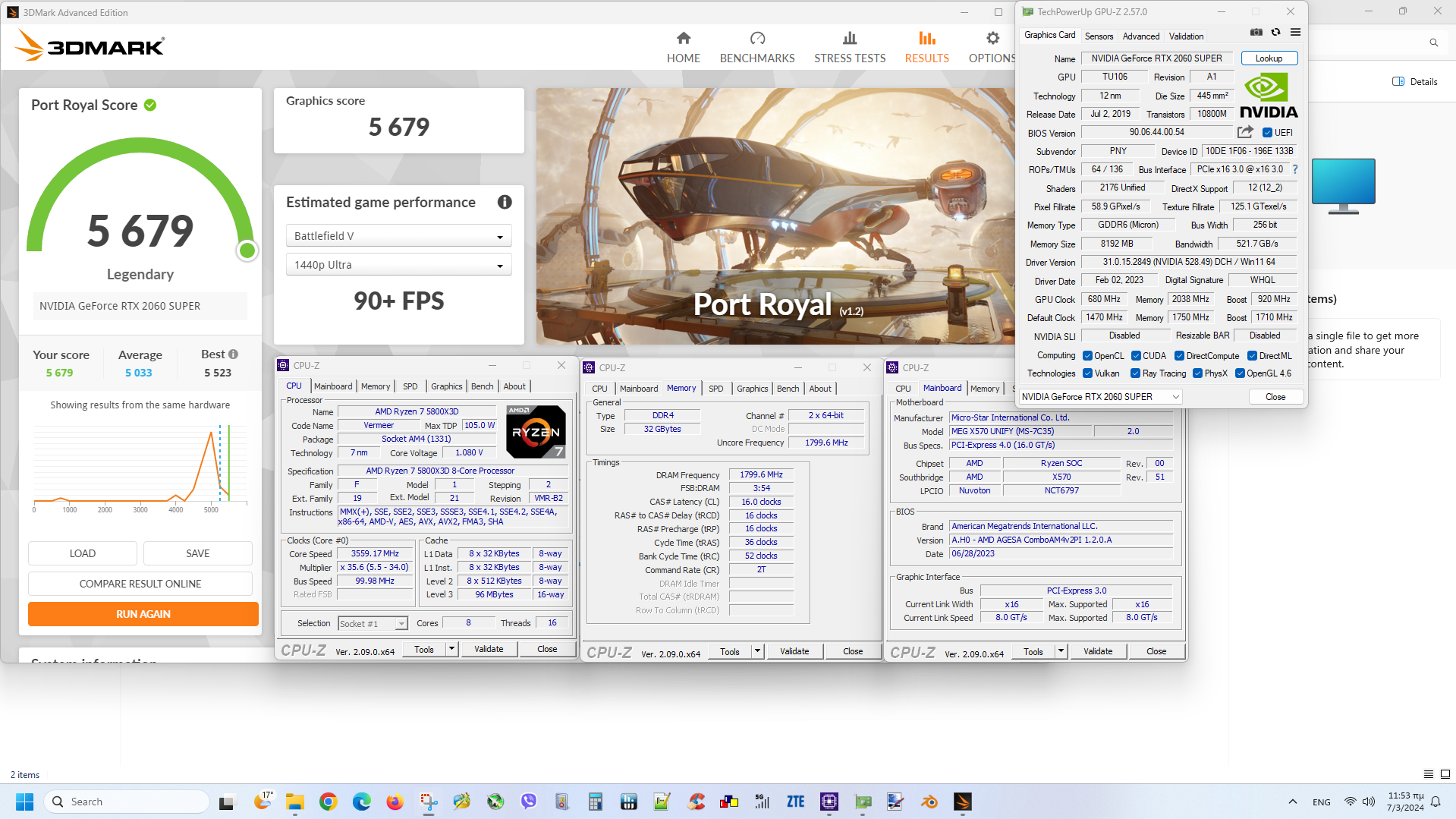Expand Tools arrow in CPU-Z Mainboard window
The width and height of the screenshot is (1456, 819).
point(1061,651)
